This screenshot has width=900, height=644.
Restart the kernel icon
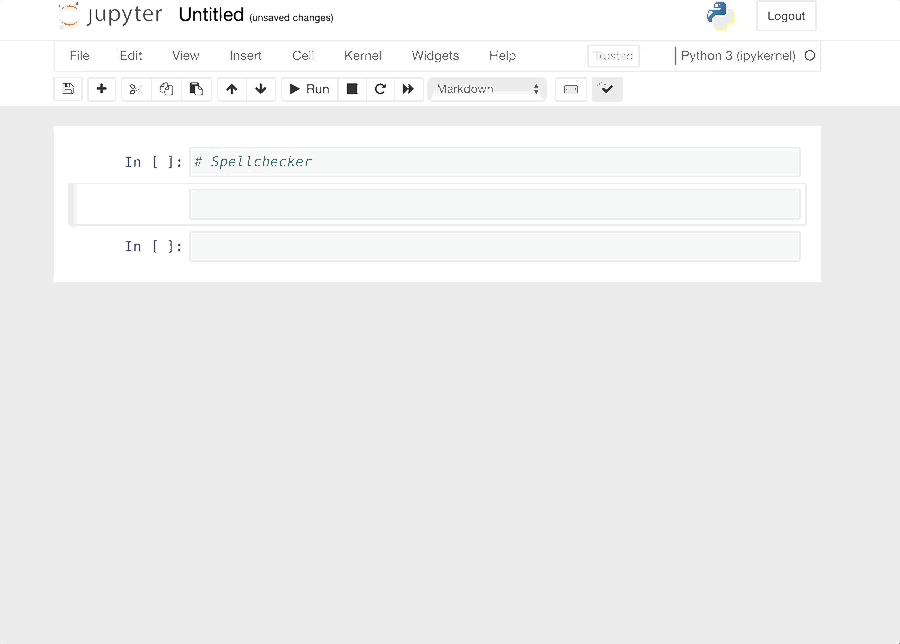[x=380, y=89]
